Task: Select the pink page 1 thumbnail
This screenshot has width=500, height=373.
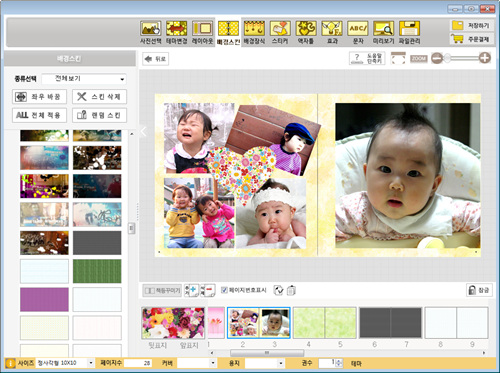Action: (216, 323)
